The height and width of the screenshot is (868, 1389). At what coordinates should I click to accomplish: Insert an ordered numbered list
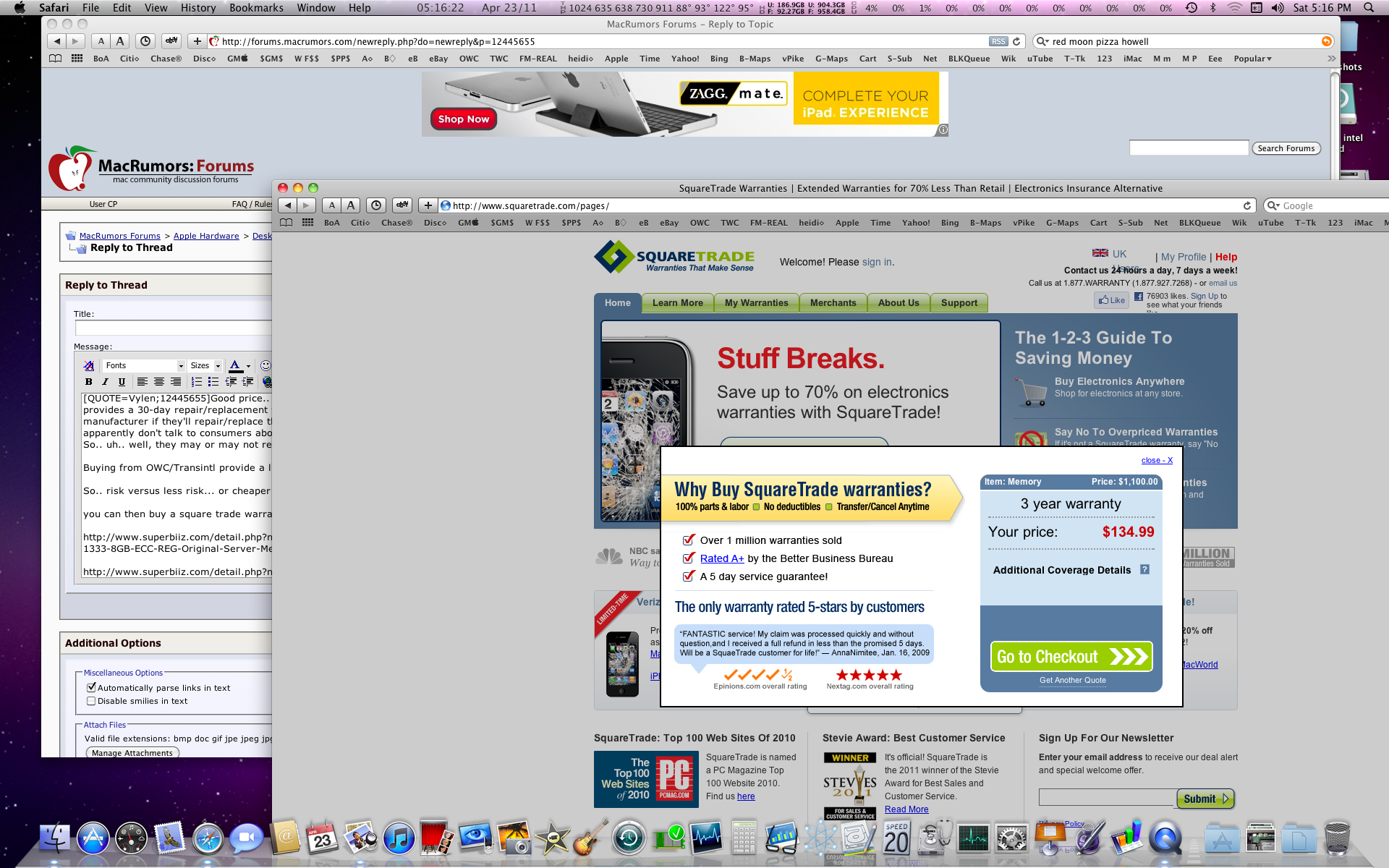[197, 382]
